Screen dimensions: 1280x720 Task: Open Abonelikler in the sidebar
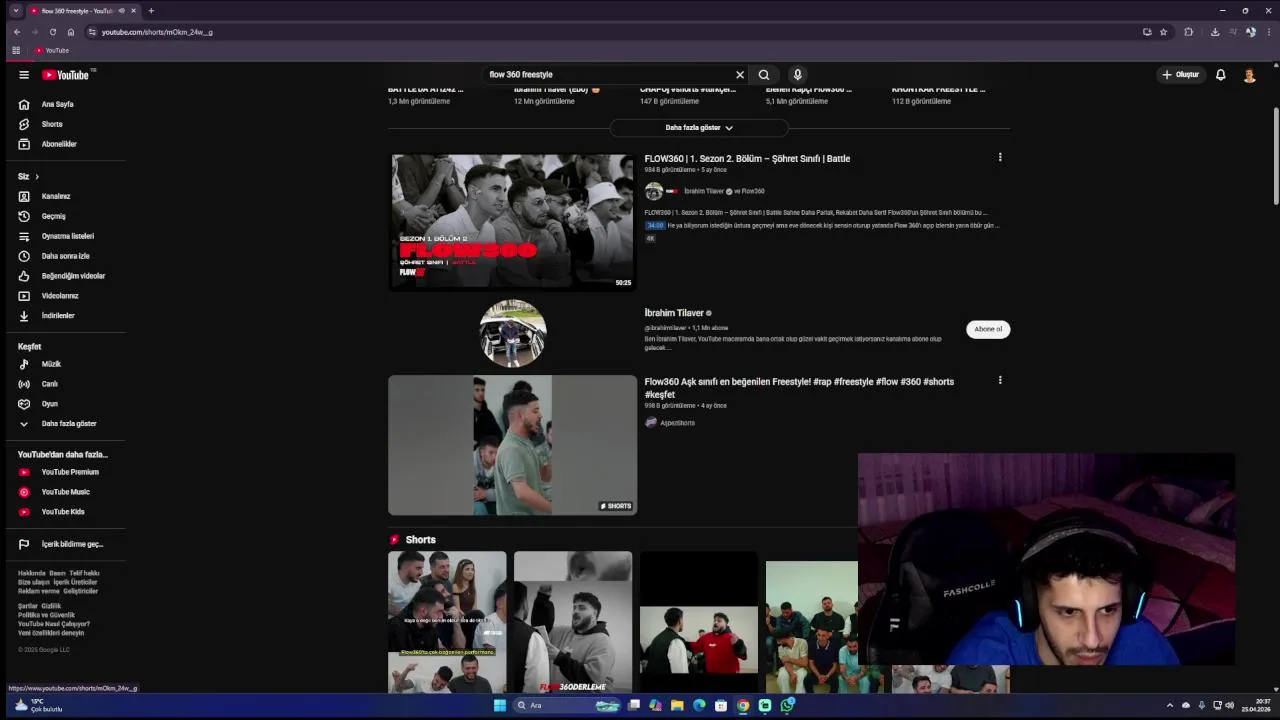(59, 144)
